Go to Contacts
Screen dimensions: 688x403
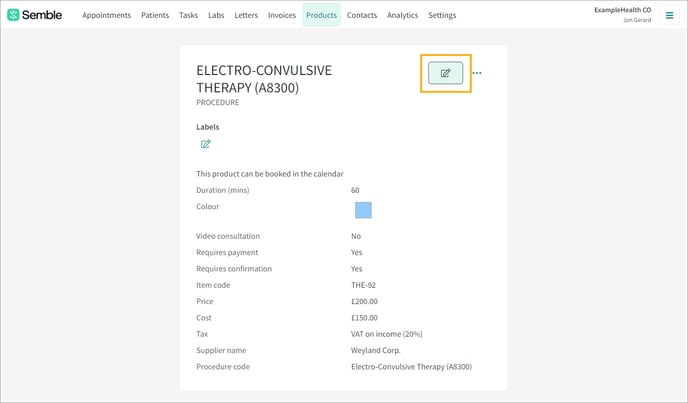click(362, 15)
